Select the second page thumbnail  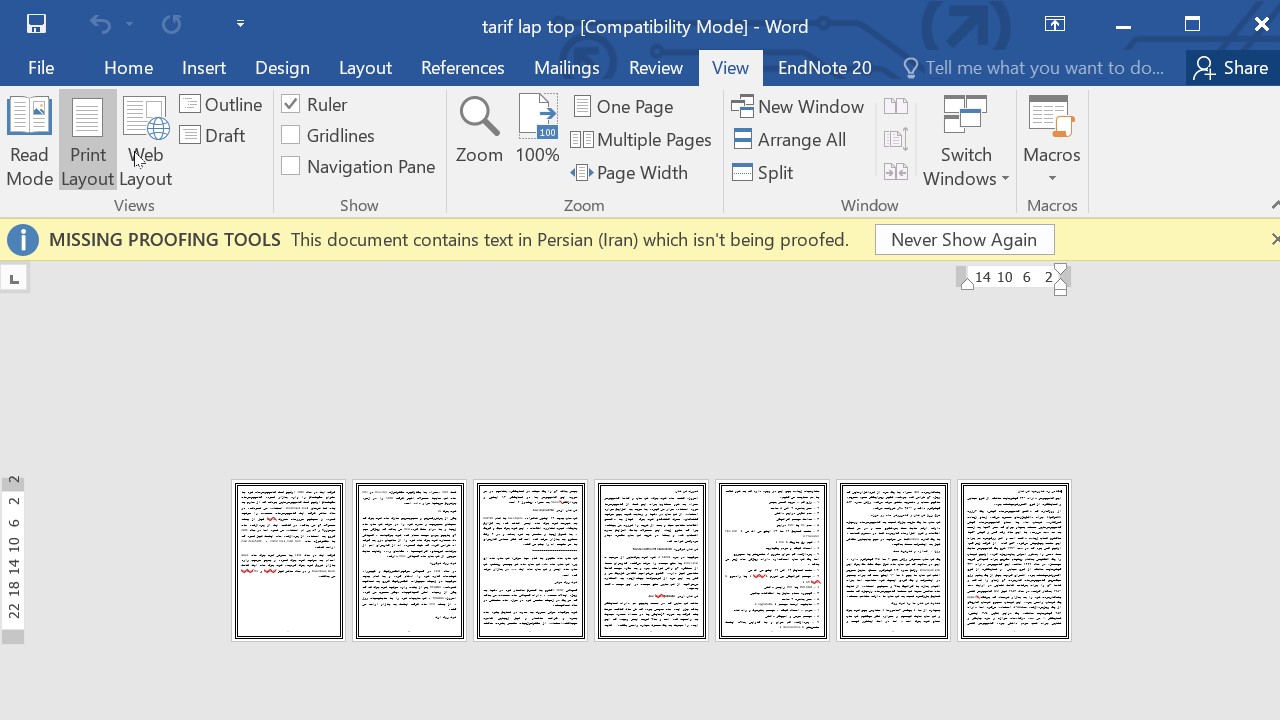[x=410, y=560]
